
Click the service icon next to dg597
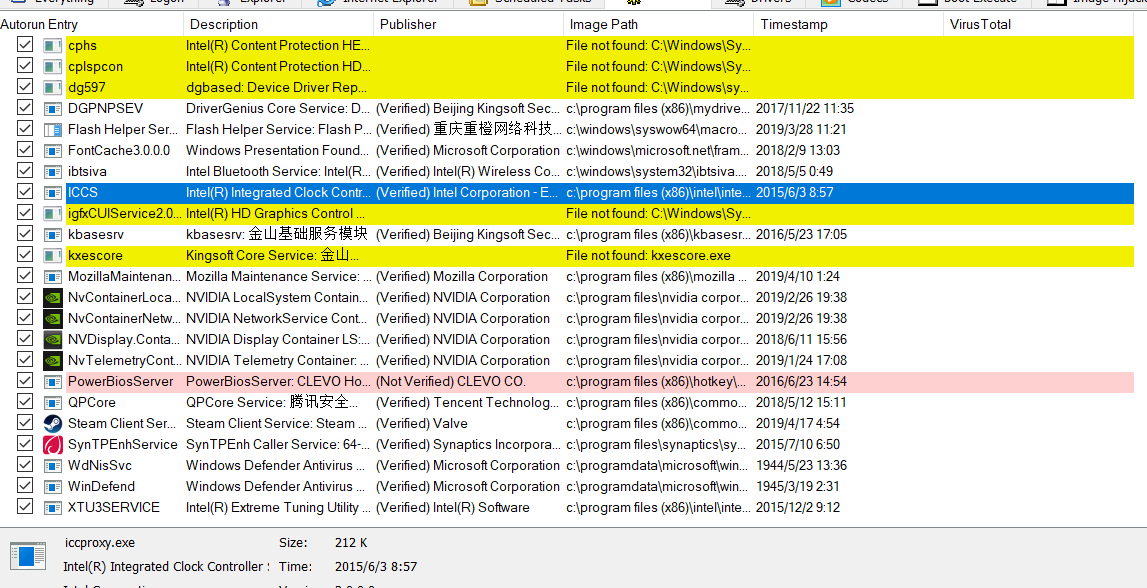pos(53,88)
